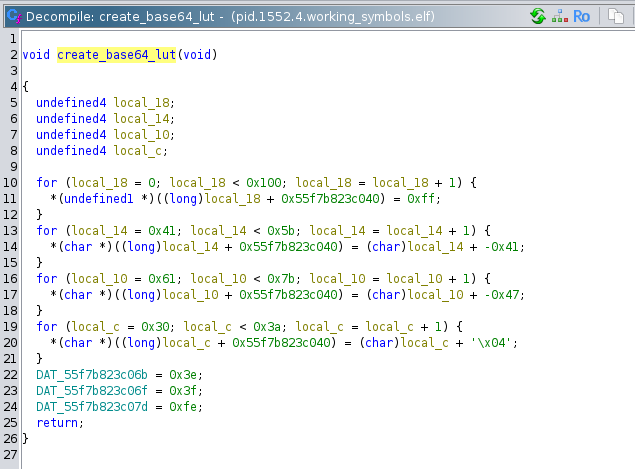Click the -0x41 constant on line 14

coord(502,247)
